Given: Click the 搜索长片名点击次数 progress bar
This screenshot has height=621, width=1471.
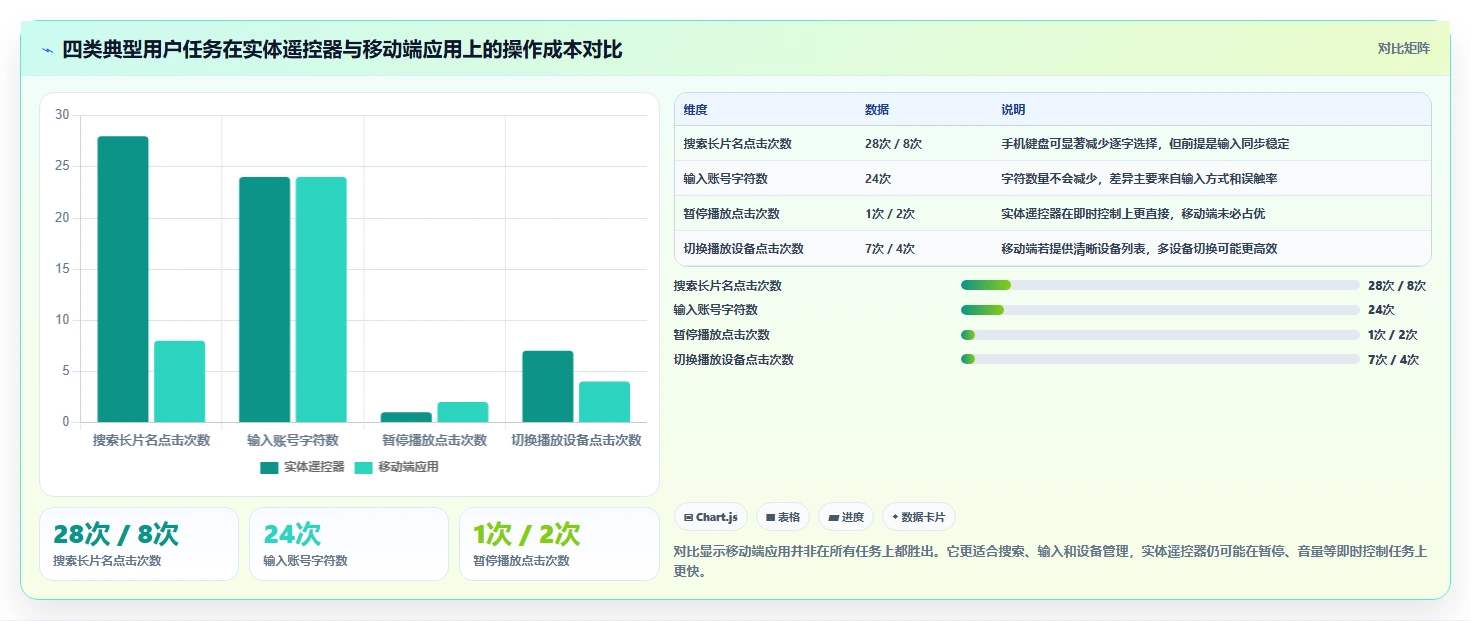Looking at the screenshot, I should point(1160,285).
